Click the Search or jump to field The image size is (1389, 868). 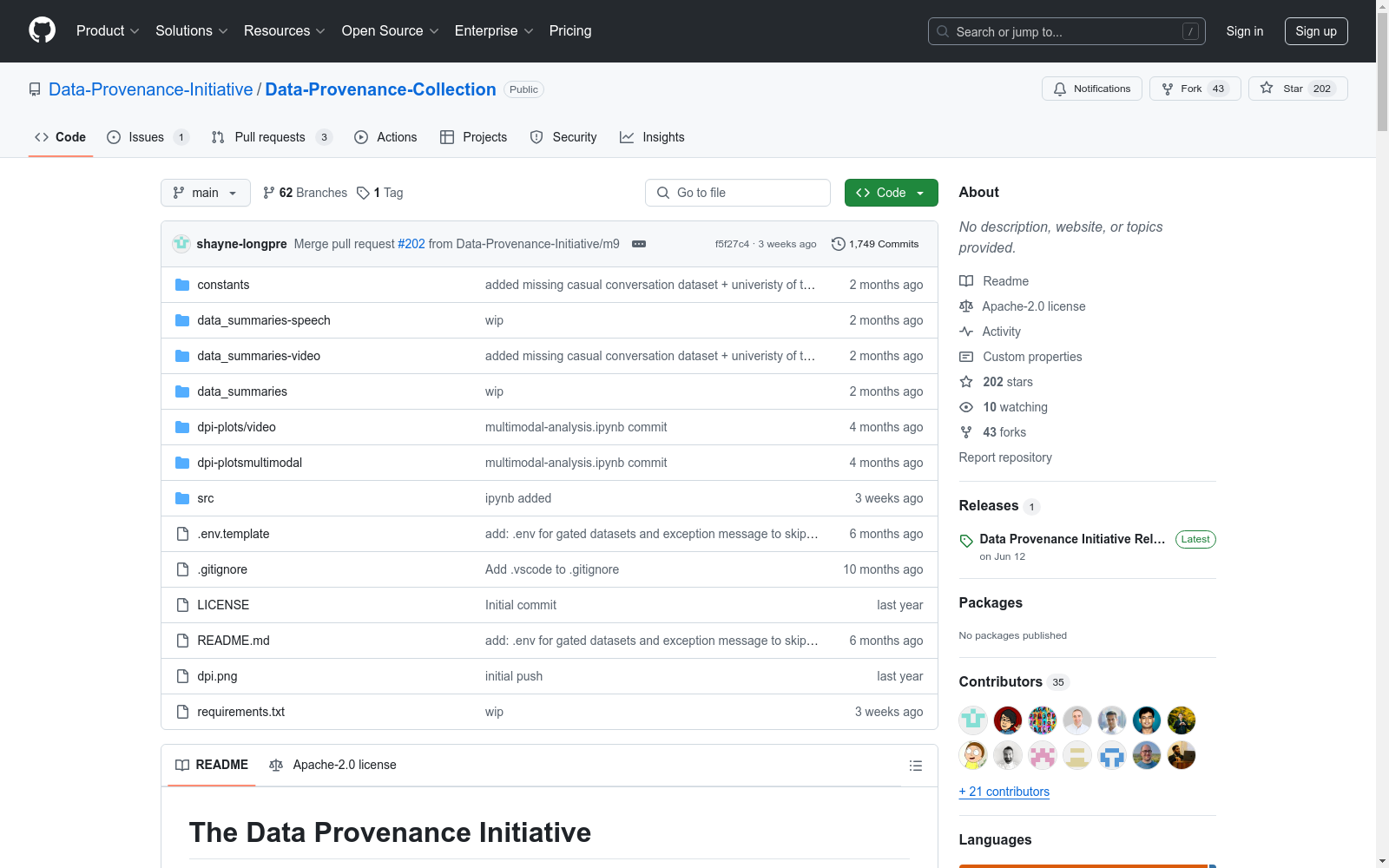(1067, 31)
